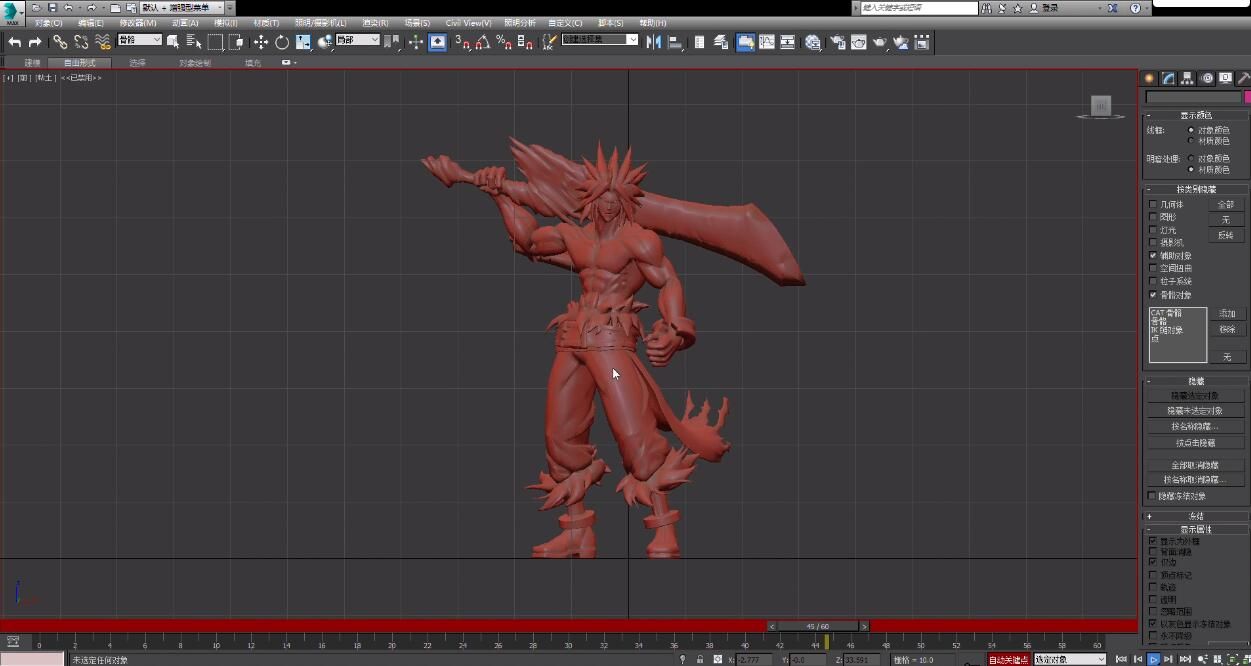Click the 隐藏未选定对象 button
The image size is (1251, 666).
click(x=1195, y=411)
